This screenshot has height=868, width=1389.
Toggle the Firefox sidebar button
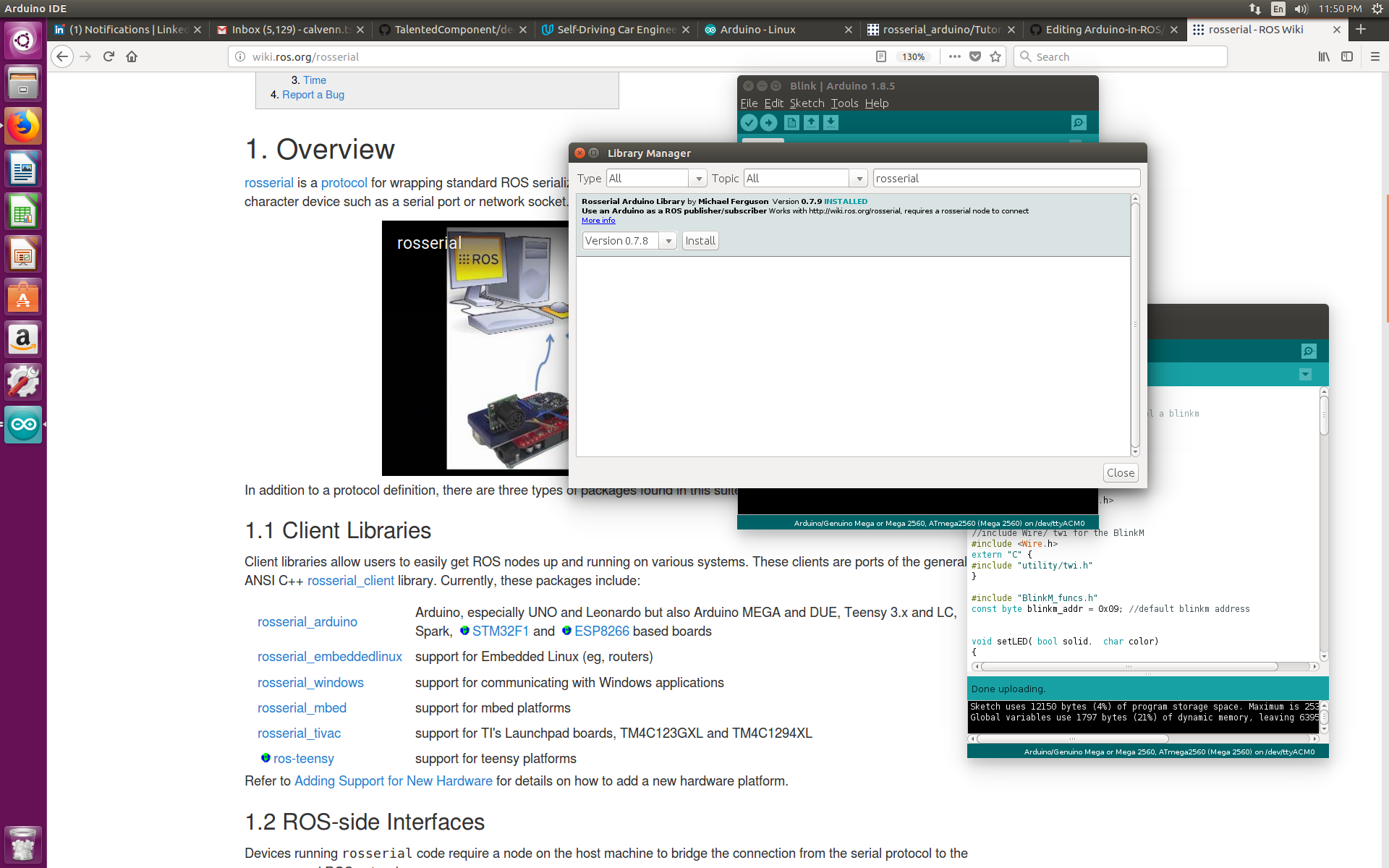coord(1346,56)
